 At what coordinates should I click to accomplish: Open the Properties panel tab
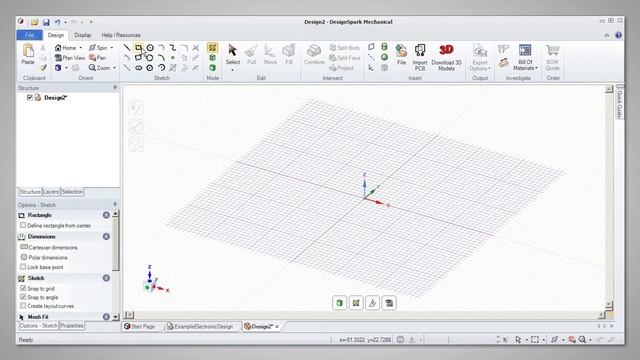click(x=72, y=326)
